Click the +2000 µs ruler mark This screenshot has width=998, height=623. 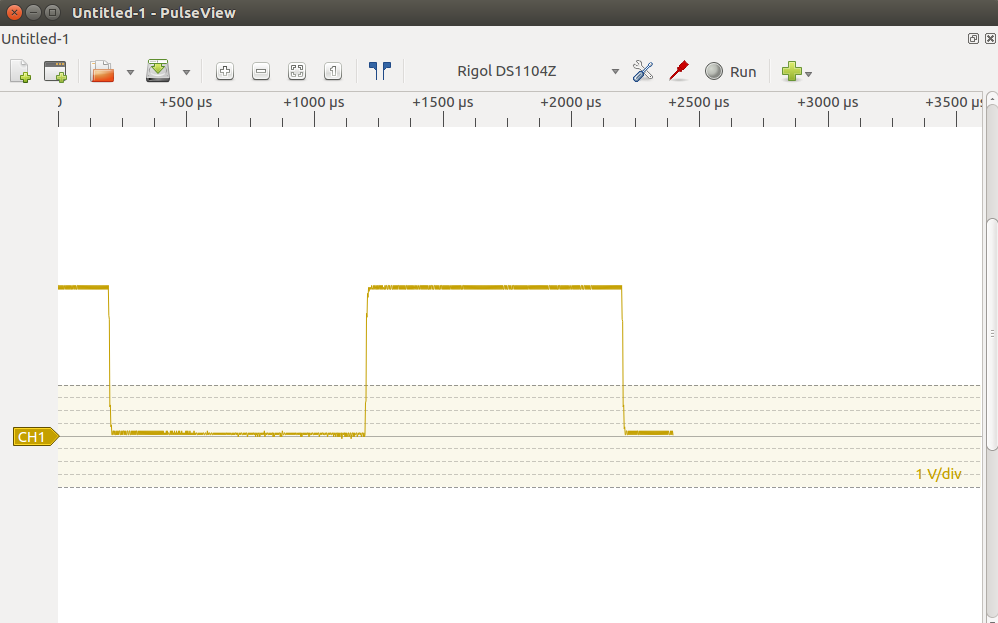[571, 102]
